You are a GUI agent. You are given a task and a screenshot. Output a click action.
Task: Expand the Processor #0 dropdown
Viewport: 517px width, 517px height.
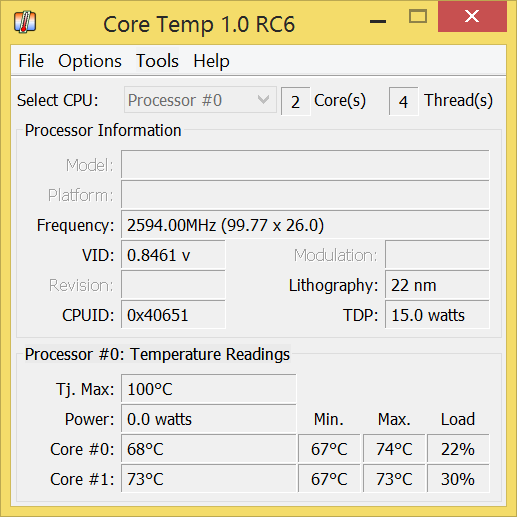pos(200,100)
